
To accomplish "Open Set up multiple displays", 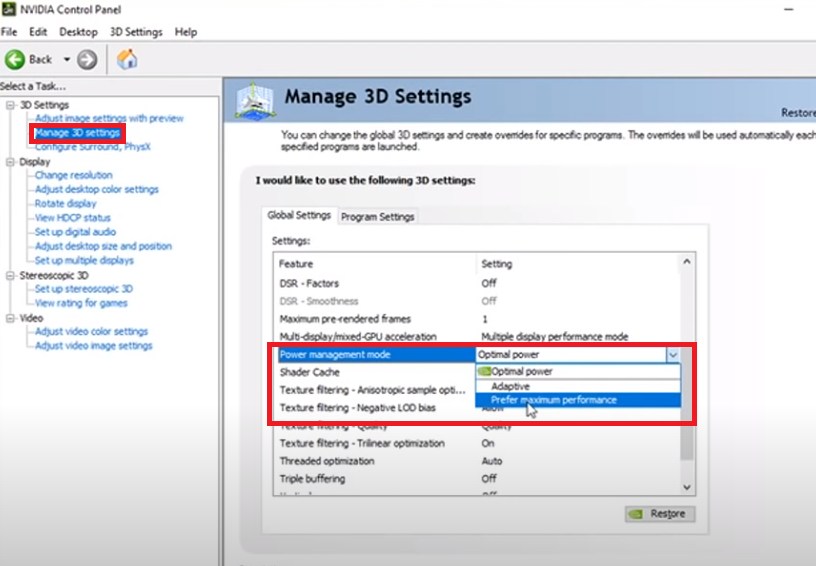I will click(x=84, y=260).
